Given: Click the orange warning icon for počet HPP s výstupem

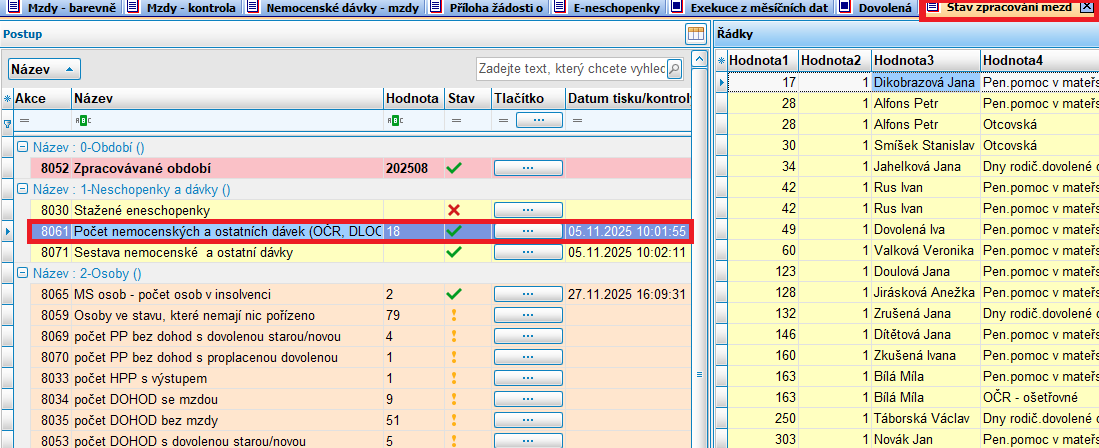Looking at the screenshot, I should [454, 378].
